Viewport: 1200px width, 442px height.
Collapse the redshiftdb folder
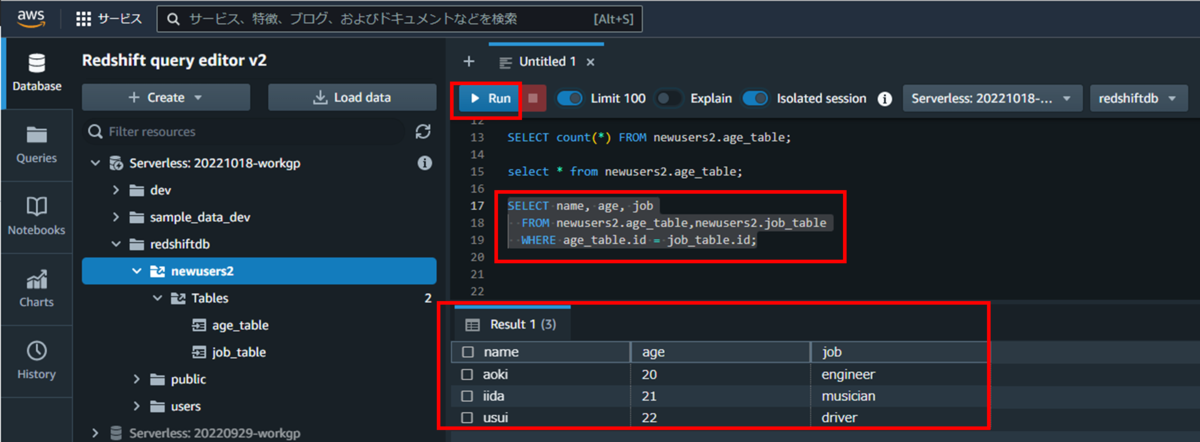[x=116, y=244]
